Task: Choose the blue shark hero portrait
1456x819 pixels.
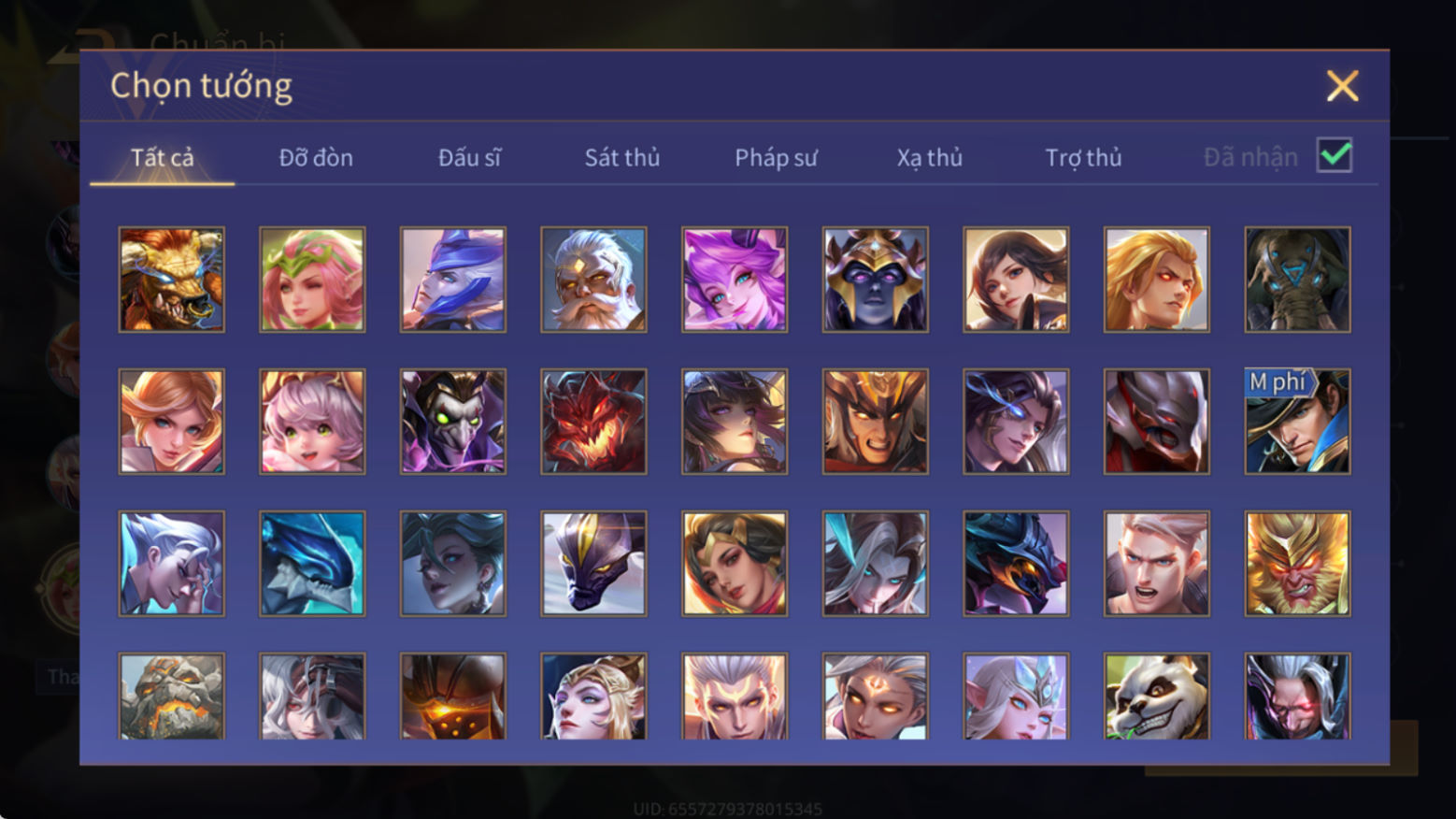Action: click(312, 563)
